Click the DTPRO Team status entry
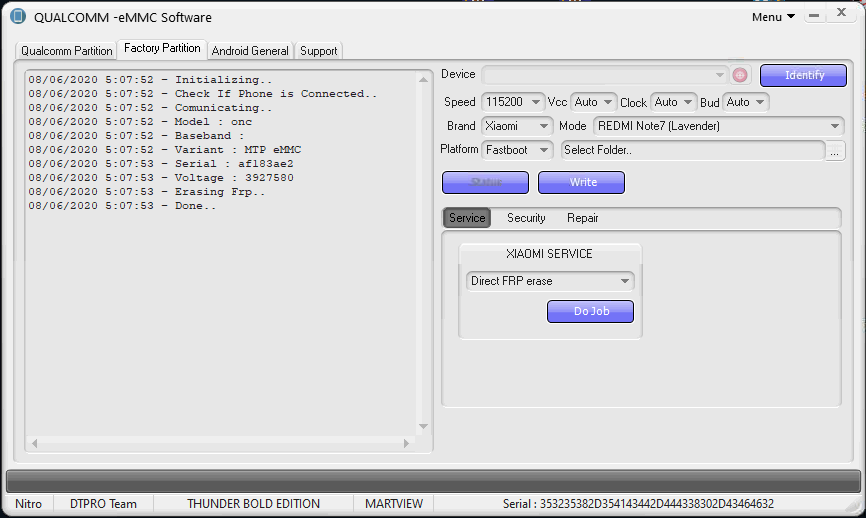Image resolution: width=866 pixels, height=518 pixels. point(103,504)
